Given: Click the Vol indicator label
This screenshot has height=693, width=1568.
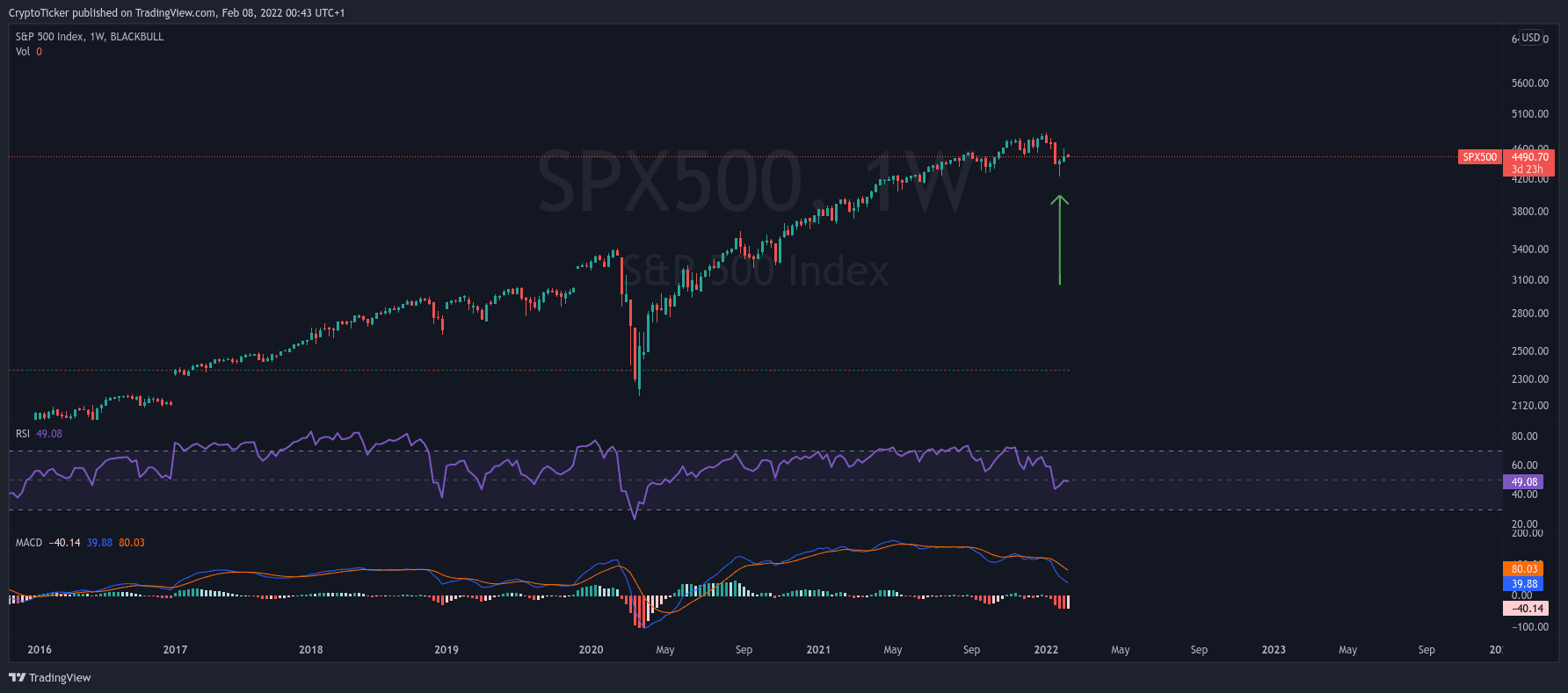Looking at the screenshot, I should point(23,52).
